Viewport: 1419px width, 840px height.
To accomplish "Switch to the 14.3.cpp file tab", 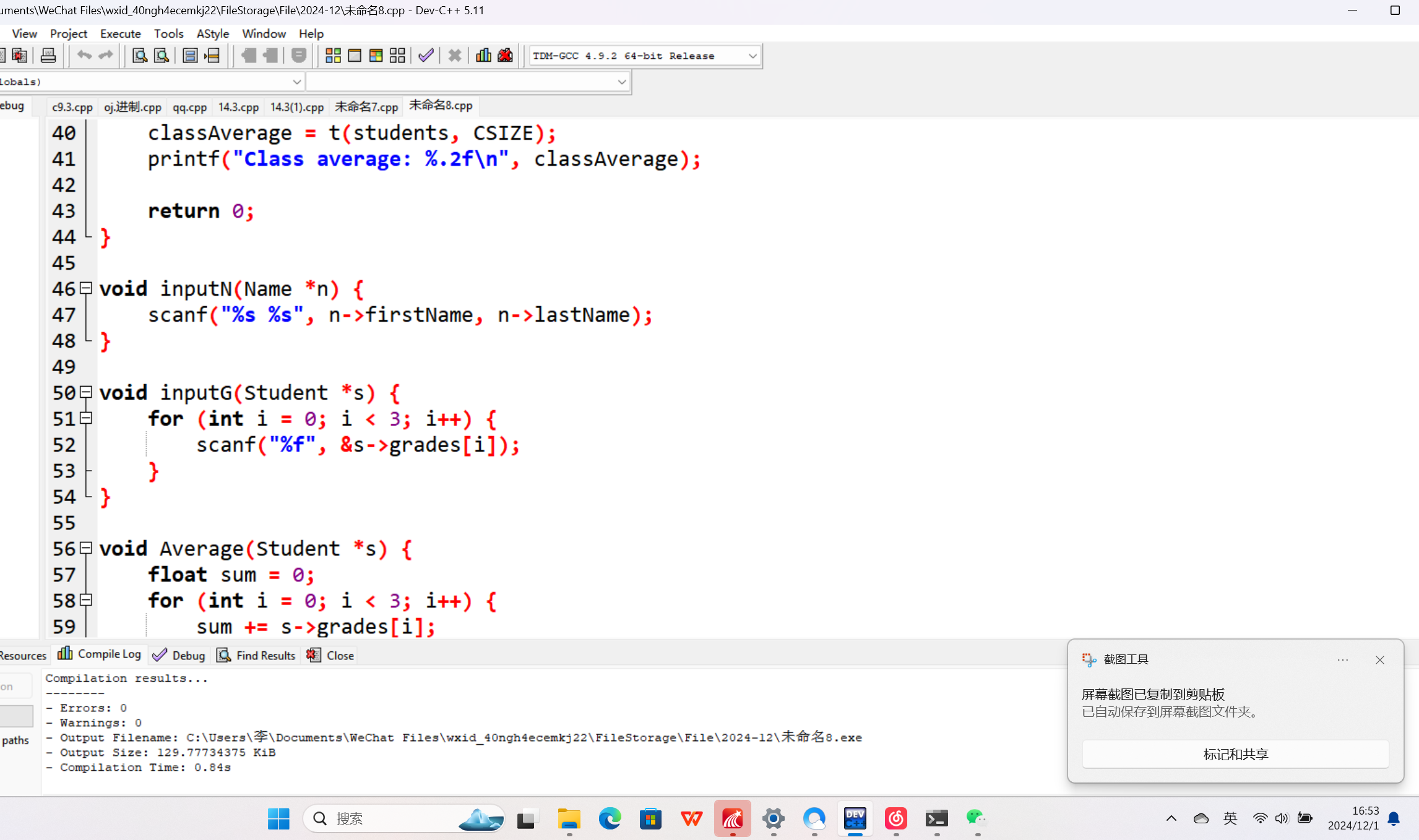I will (x=238, y=107).
